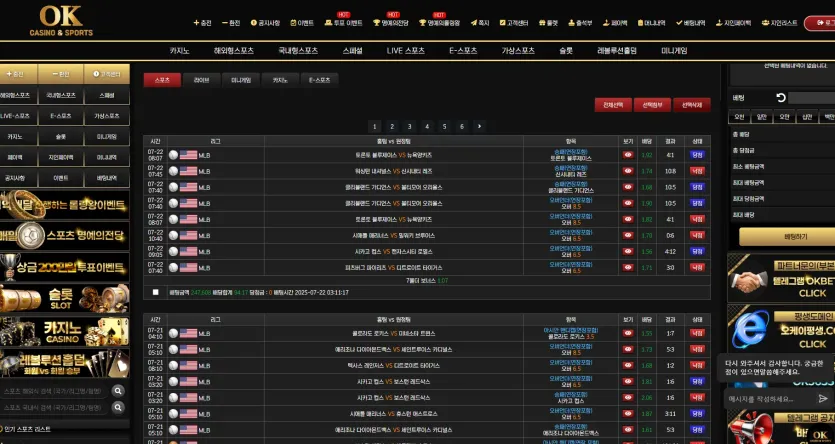The image size is (835, 444).
Task: Open the 카지노 CASINO banner in sidebar
Action: pos(64,331)
